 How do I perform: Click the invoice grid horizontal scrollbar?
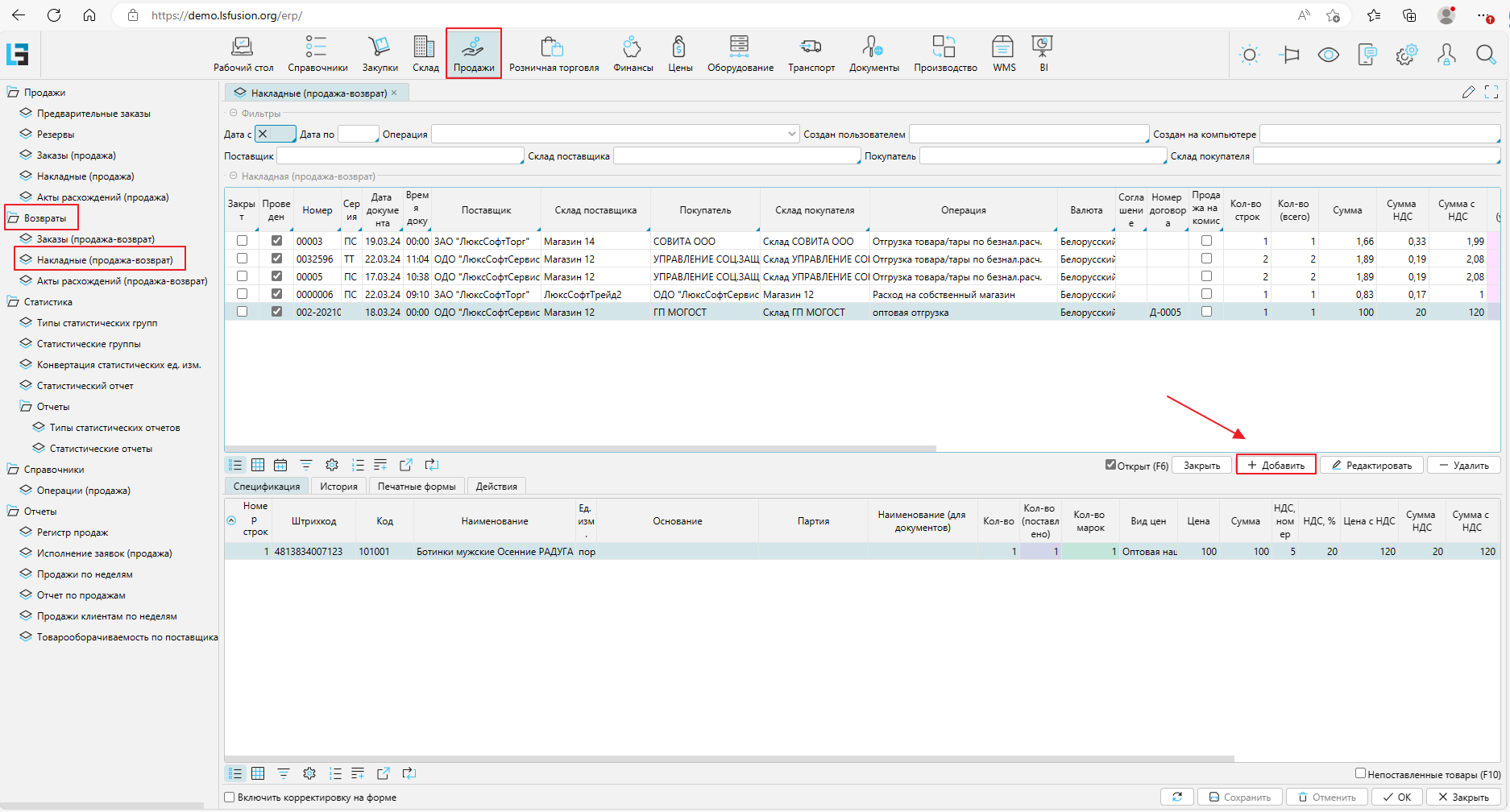(x=580, y=449)
